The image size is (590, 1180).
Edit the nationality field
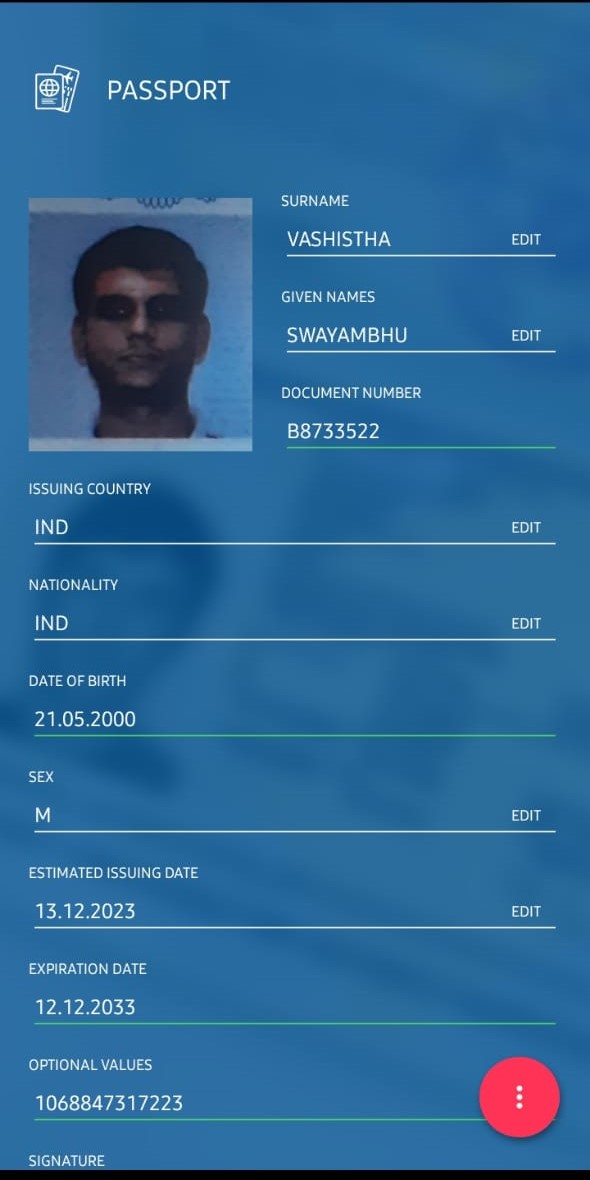526,623
